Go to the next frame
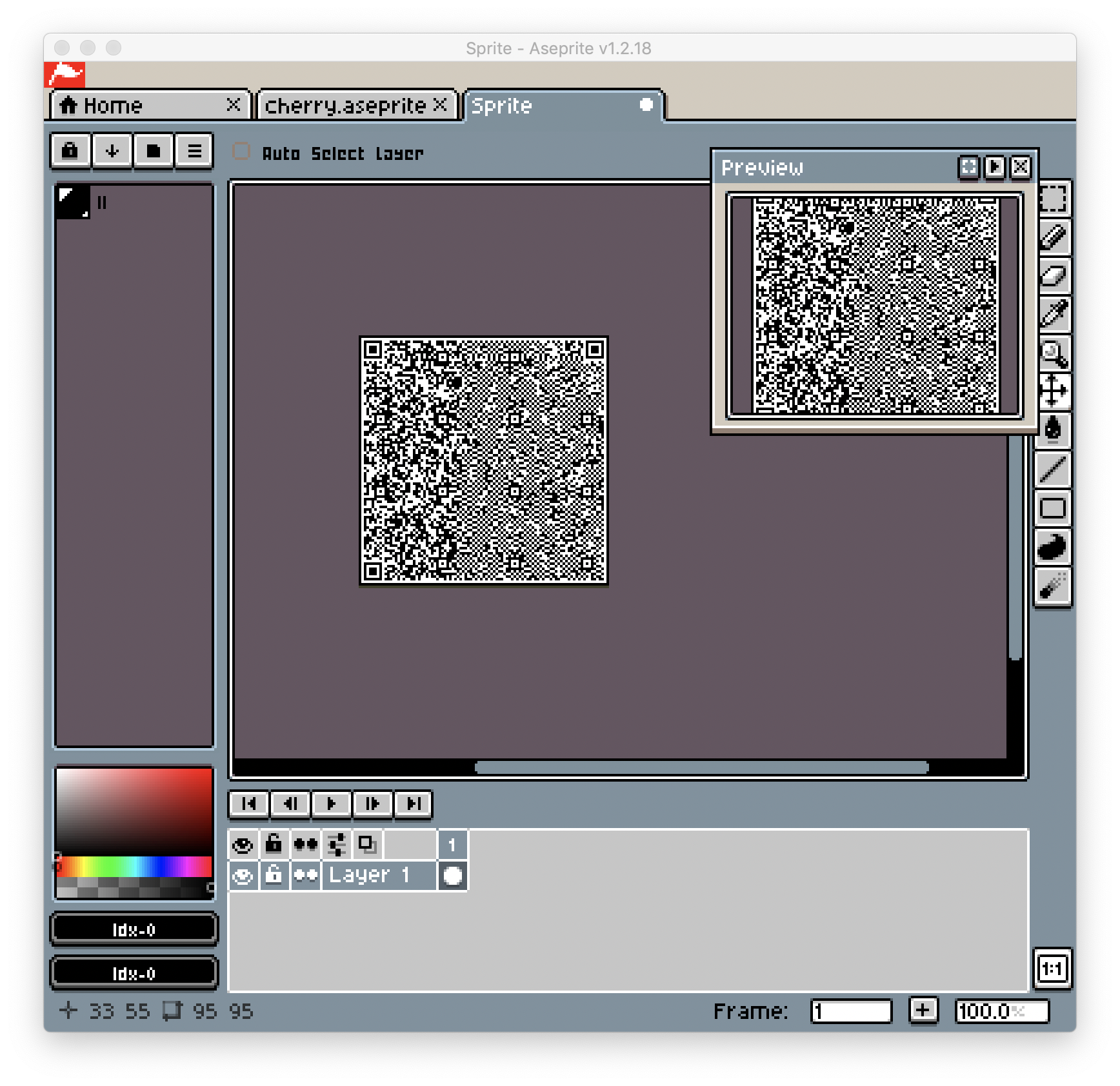The width and height of the screenshot is (1120, 1086). [x=373, y=804]
